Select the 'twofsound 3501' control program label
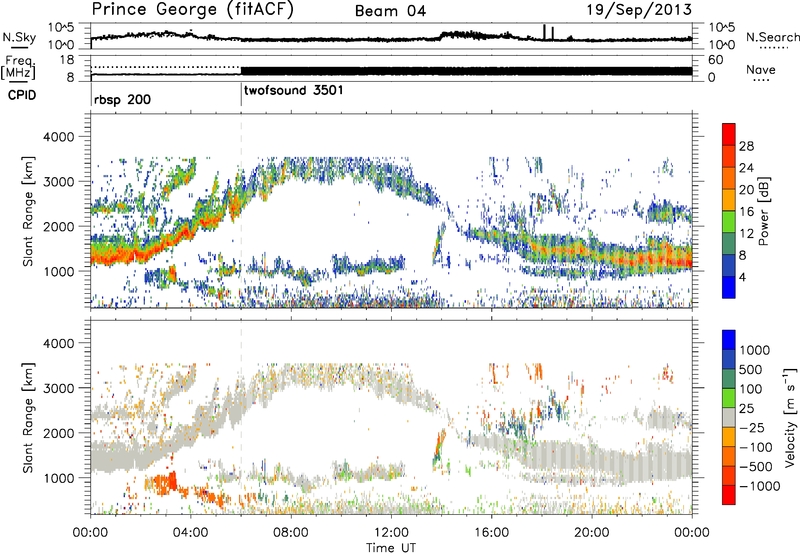Viewport: 800px width, 554px height. pos(294,91)
